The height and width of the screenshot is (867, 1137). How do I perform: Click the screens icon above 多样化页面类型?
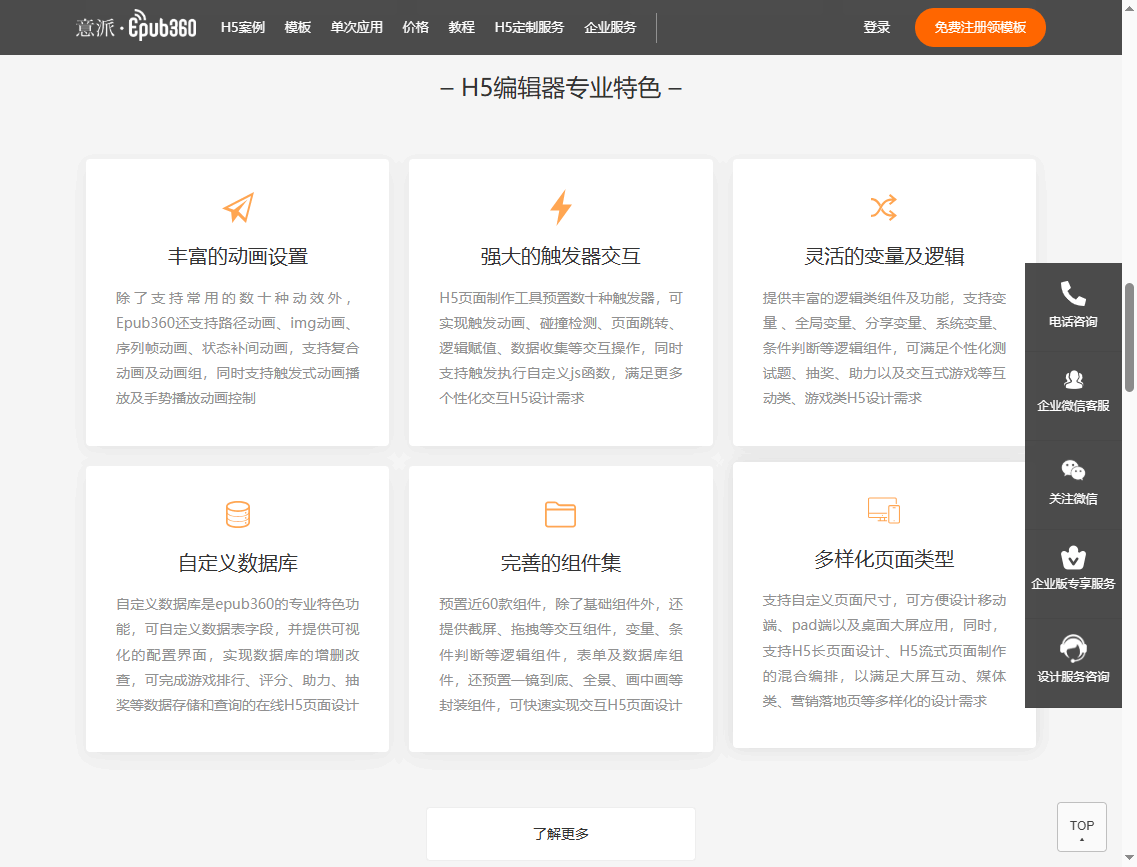(x=884, y=511)
